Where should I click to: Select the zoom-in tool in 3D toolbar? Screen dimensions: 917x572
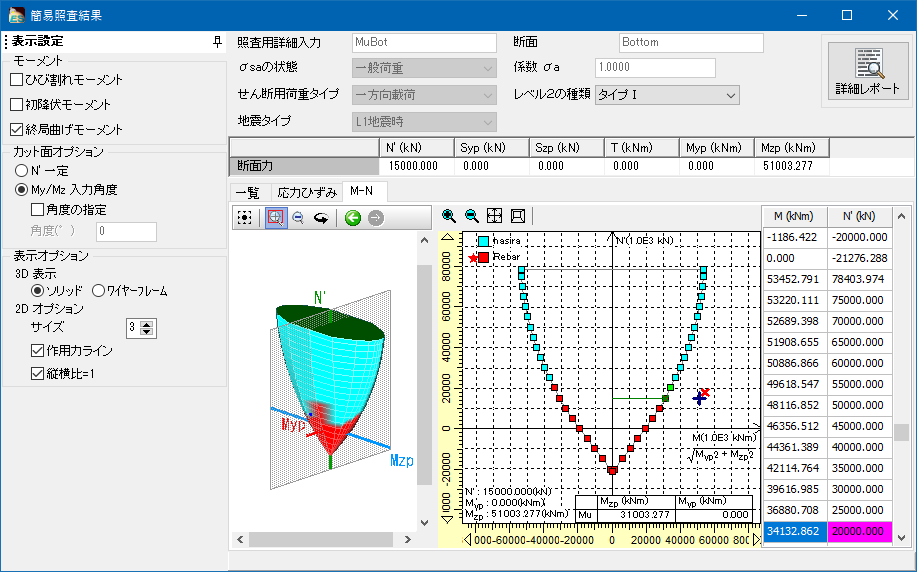[275, 218]
